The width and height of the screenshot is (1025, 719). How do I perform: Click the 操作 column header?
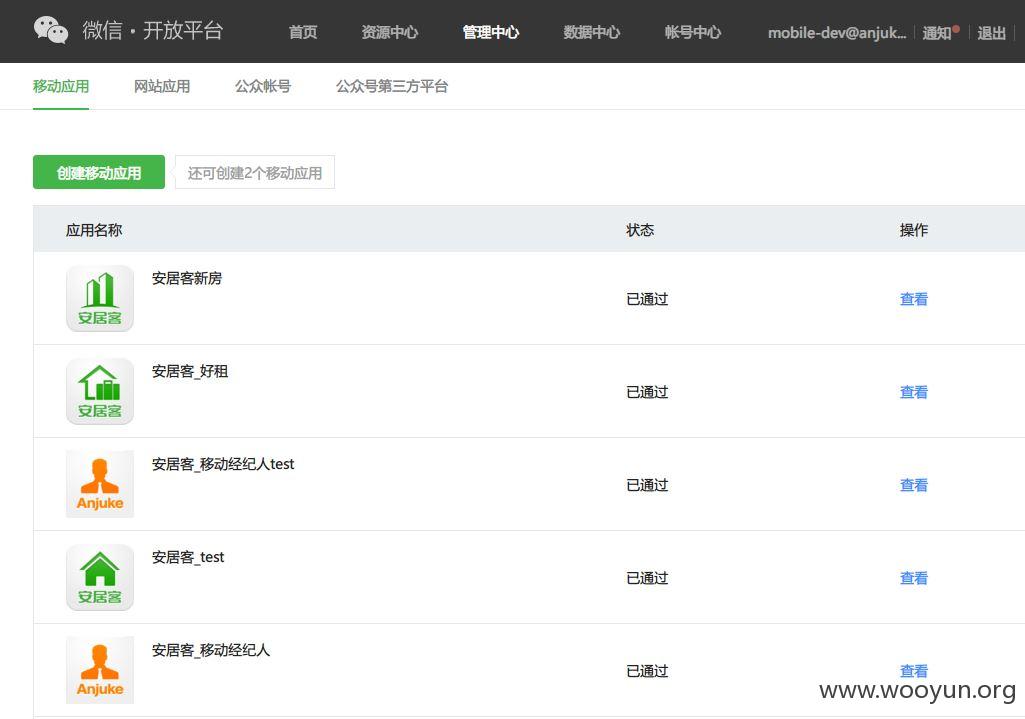click(x=914, y=230)
